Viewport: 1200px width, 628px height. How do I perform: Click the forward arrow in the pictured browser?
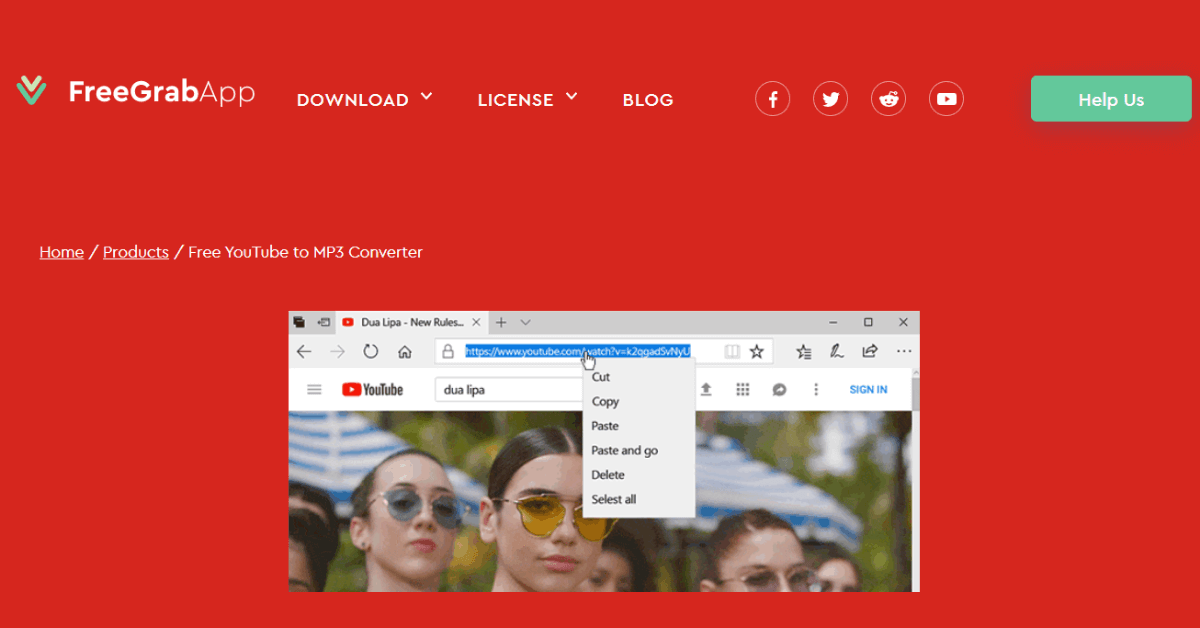click(x=338, y=351)
